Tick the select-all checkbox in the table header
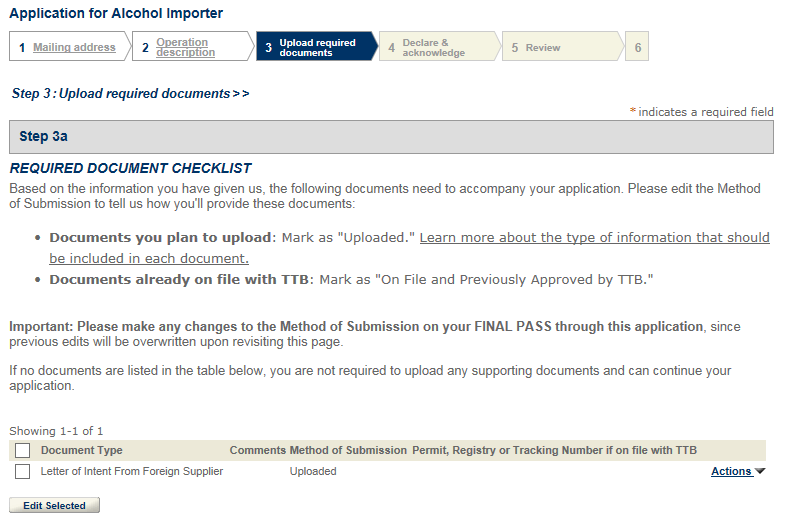The width and height of the screenshot is (788, 519). pos(23,451)
